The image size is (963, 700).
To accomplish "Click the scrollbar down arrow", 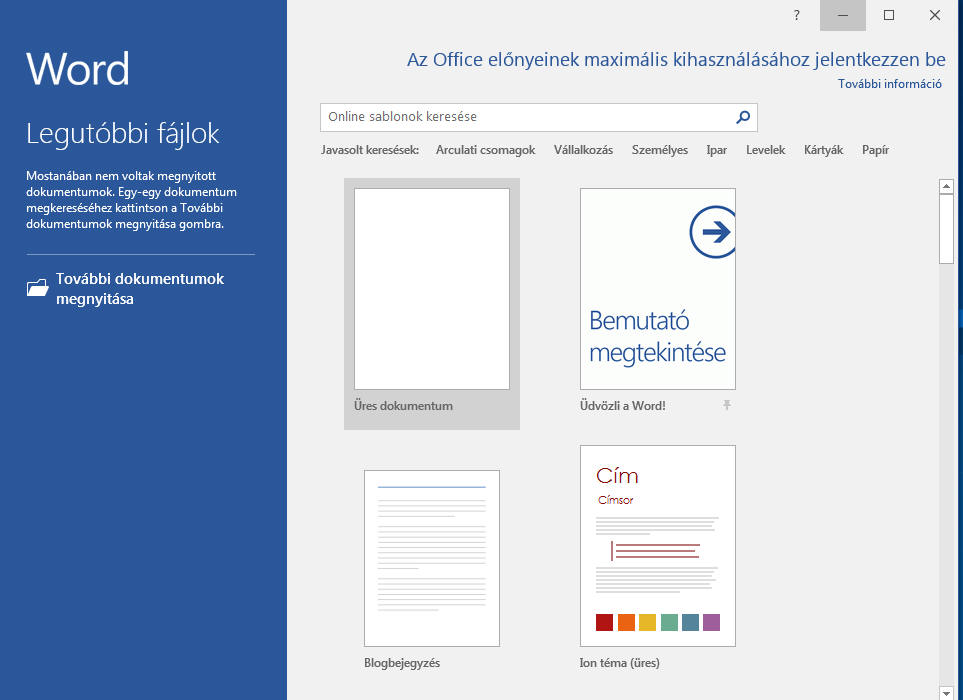I will [946, 693].
